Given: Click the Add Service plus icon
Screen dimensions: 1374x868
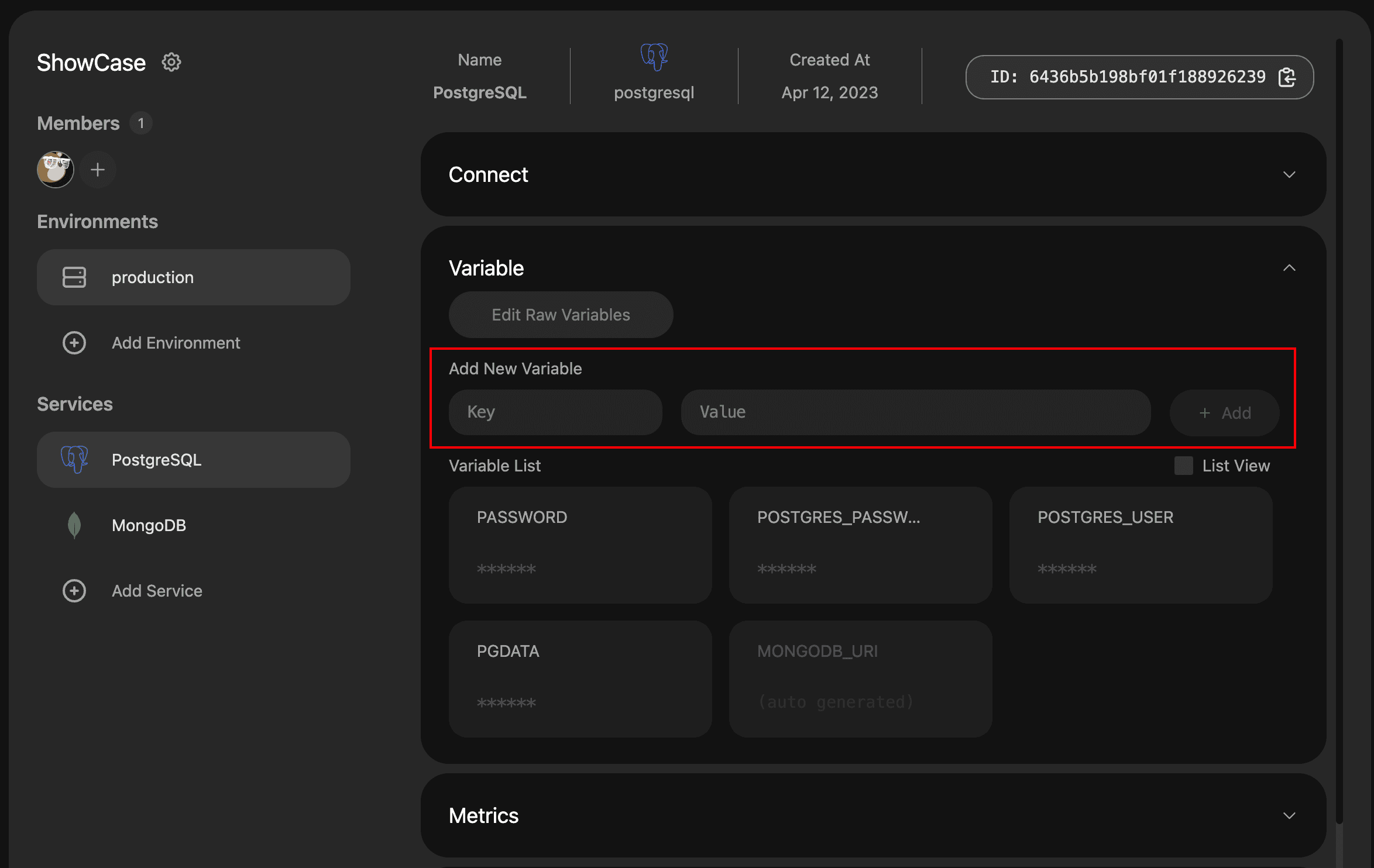Looking at the screenshot, I should 75,591.
